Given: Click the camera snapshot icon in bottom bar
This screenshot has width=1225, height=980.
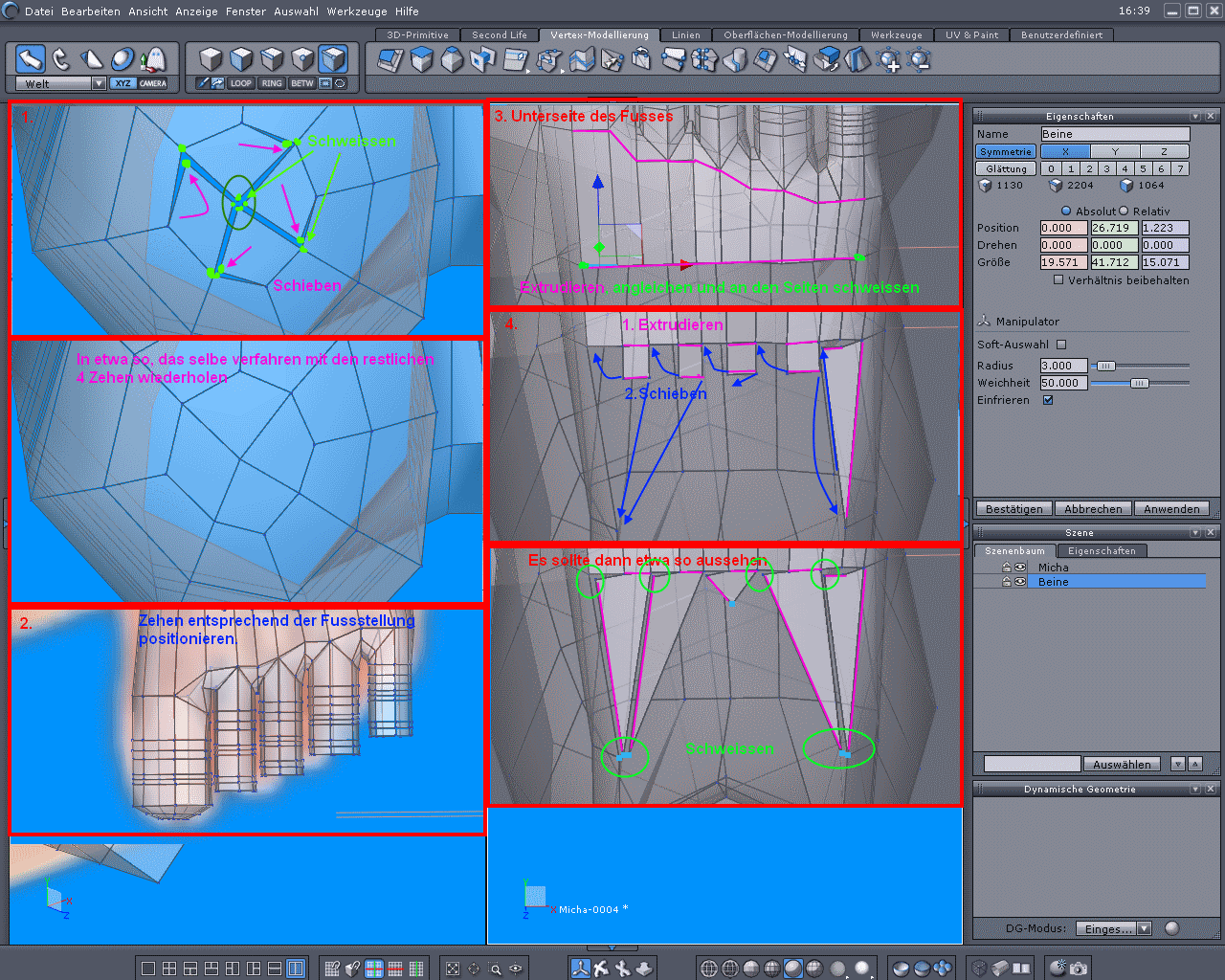Looking at the screenshot, I should point(1079,969).
